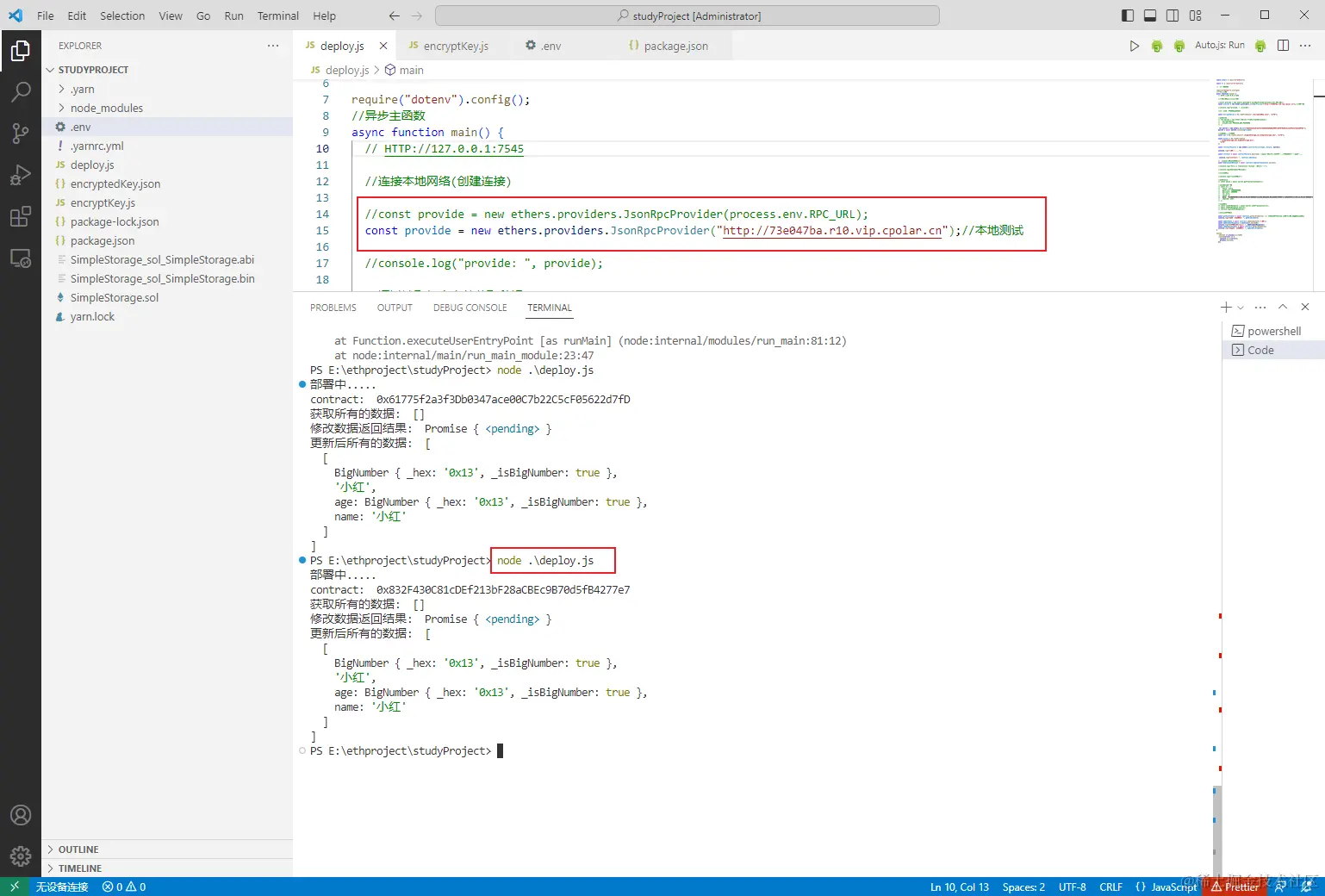Toggle the primary side bar
Viewport: 1325px width, 896px height.
[x=1128, y=16]
